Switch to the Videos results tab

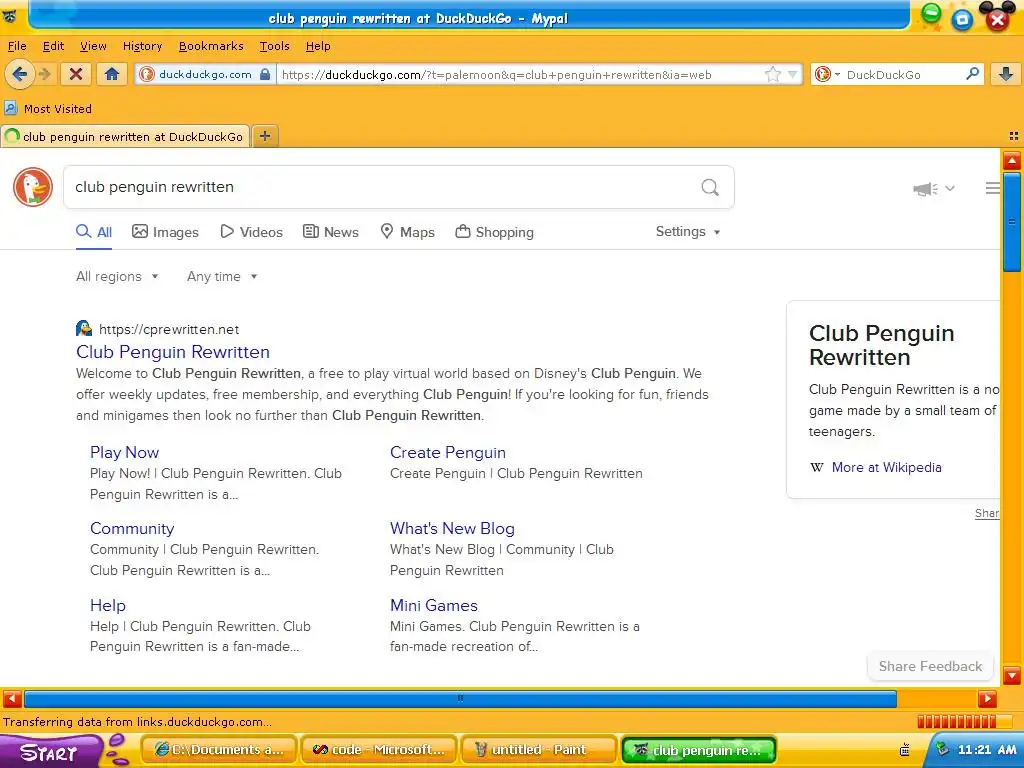tap(251, 232)
